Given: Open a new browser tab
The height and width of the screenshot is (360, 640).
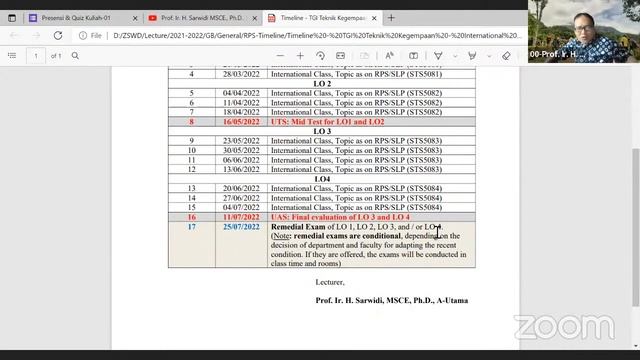Looking at the screenshot, I should (x=391, y=18).
